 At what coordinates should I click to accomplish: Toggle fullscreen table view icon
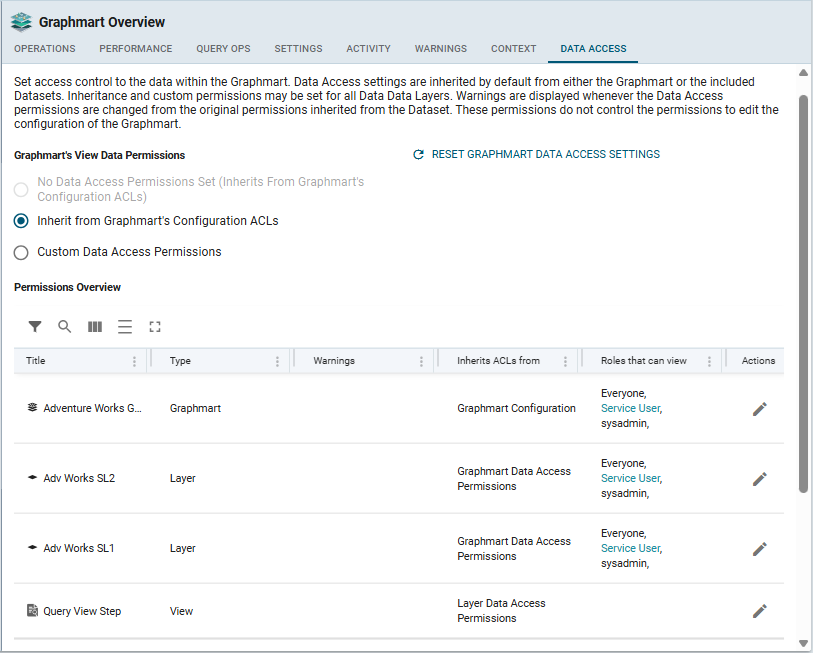[x=155, y=326]
